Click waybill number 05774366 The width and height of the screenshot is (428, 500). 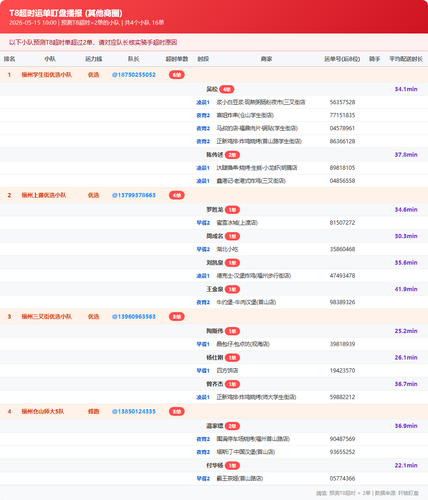(342, 479)
